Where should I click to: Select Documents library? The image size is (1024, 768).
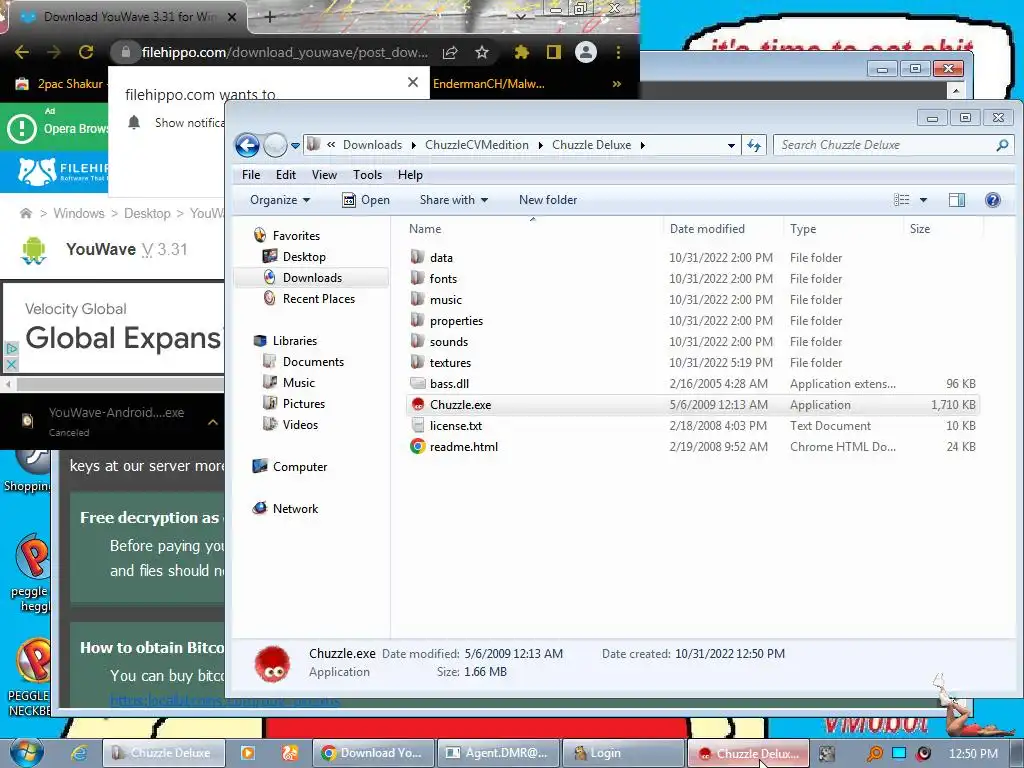point(313,362)
